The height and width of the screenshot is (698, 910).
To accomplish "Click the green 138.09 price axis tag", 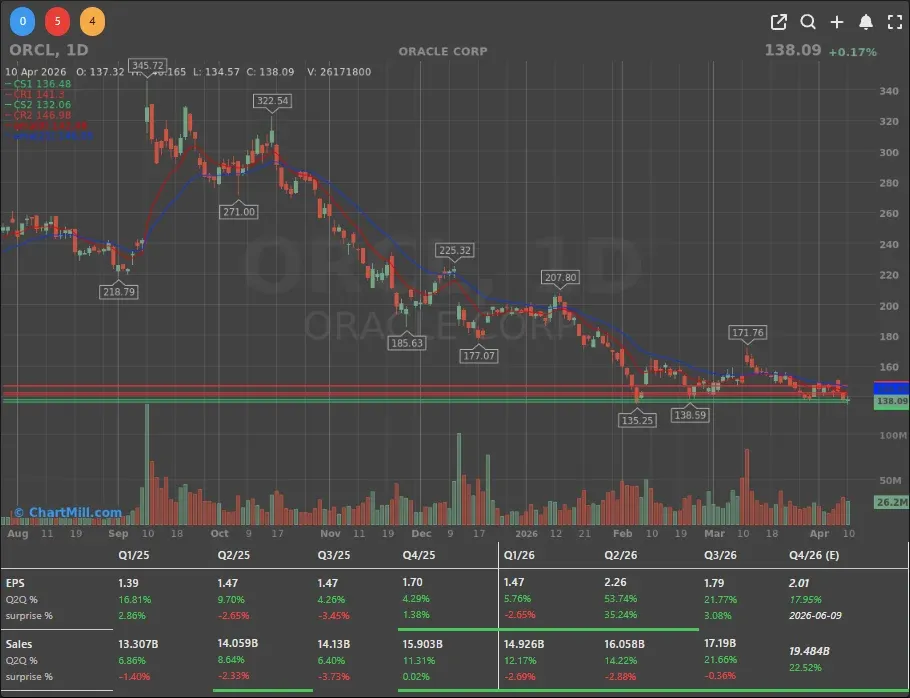I will (891, 402).
